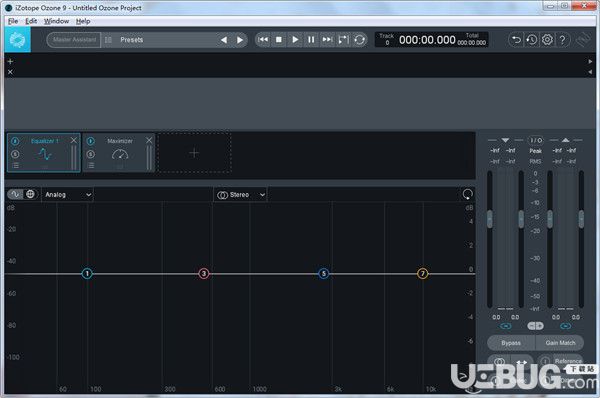This screenshot has height=398, width=600.
Task: Click the output up-arrow meter icon
Action: coord(565,140)
